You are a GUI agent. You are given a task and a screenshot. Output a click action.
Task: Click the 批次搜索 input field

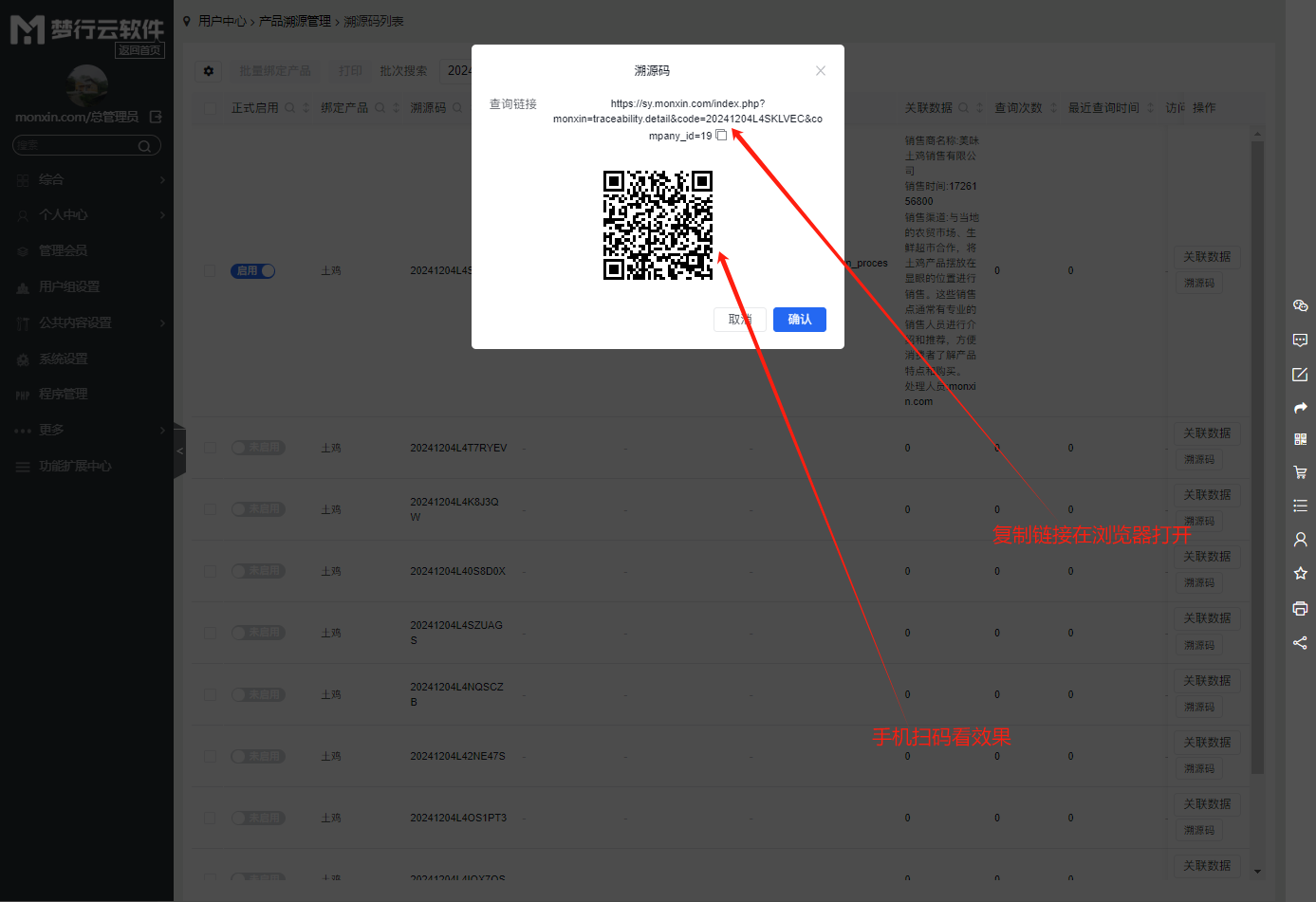457,71
